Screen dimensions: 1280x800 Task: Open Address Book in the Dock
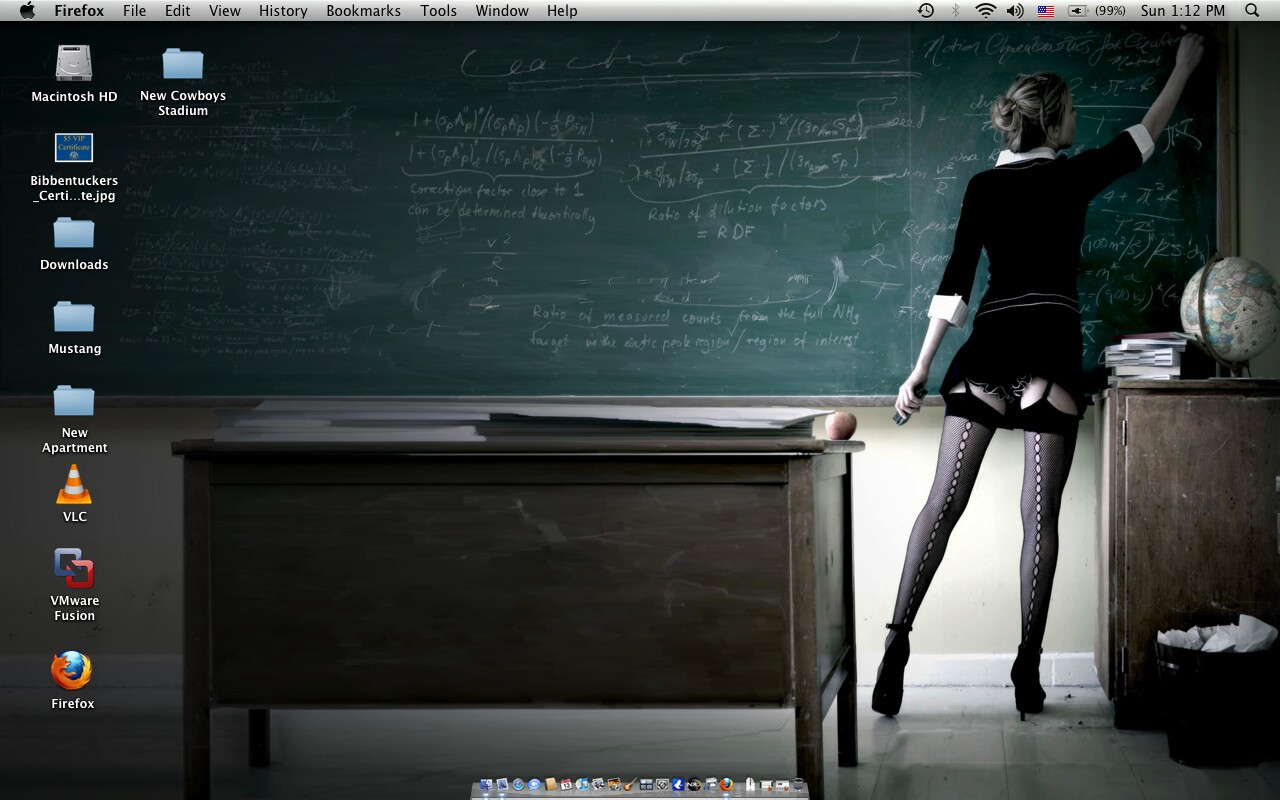(550, 784)
